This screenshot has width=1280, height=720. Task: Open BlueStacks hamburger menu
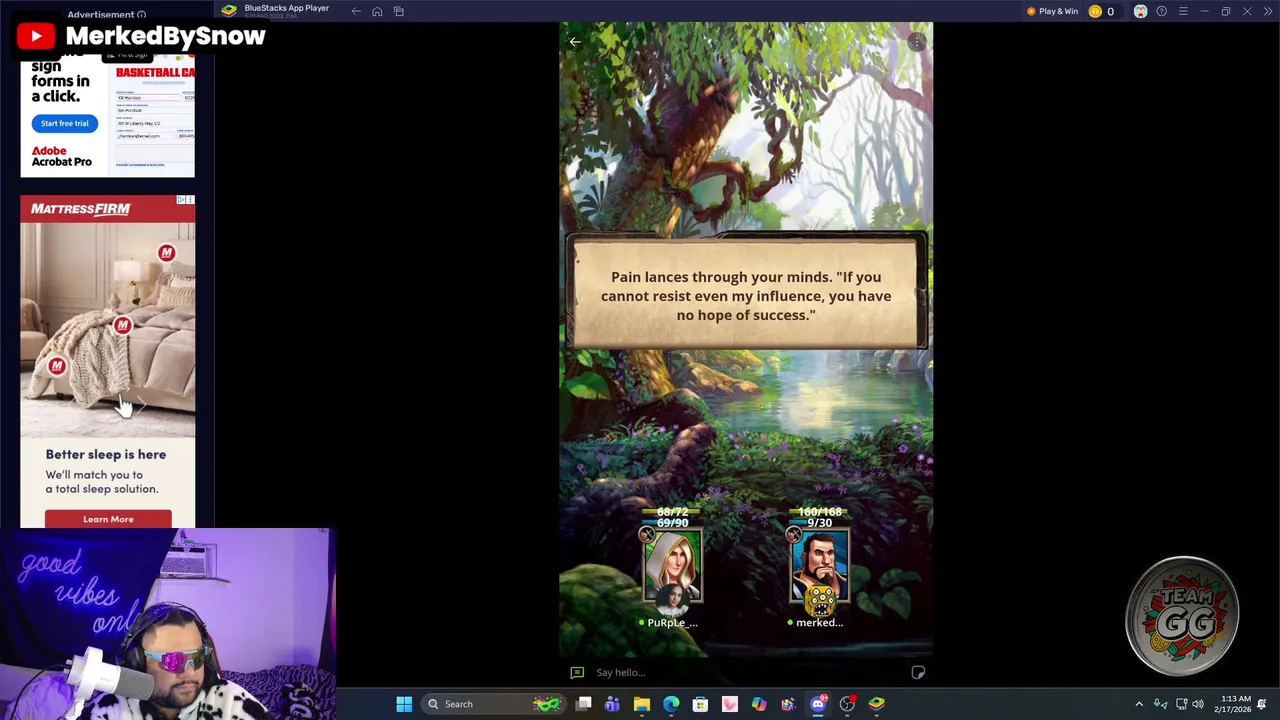(x=1183, y=11)
